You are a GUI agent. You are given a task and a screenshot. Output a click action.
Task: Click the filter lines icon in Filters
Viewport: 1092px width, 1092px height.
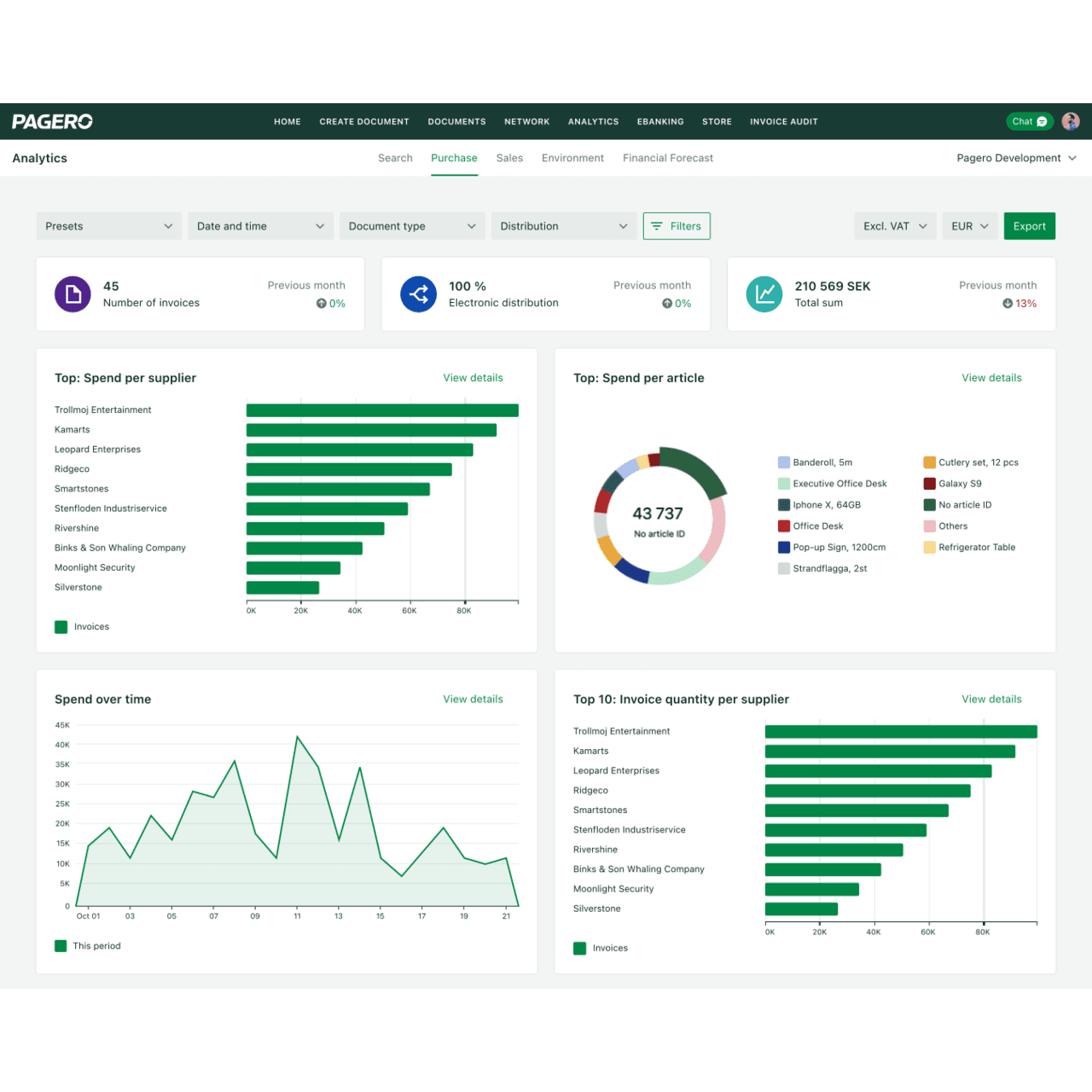pyautogui.click(x=657, y=226)
